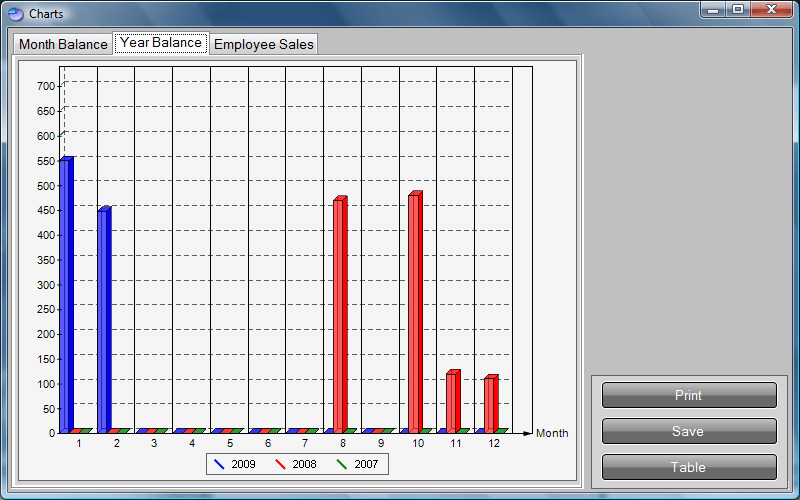Click the red bar for month 11

(x=453, y=402)
